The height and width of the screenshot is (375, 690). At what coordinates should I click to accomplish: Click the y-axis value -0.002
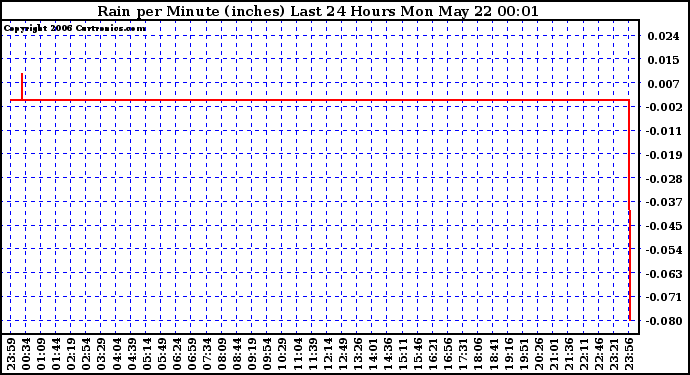[x=663, y=107]
